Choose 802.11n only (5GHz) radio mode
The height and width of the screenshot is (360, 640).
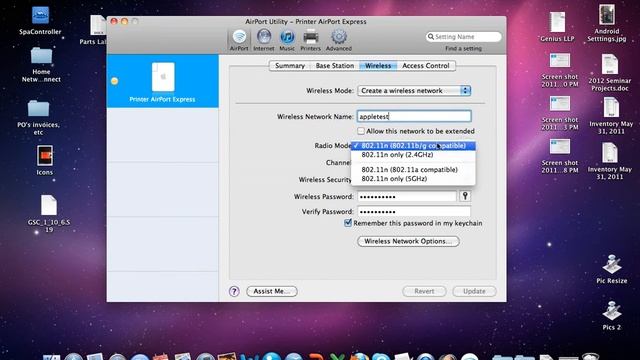(413, 178)
